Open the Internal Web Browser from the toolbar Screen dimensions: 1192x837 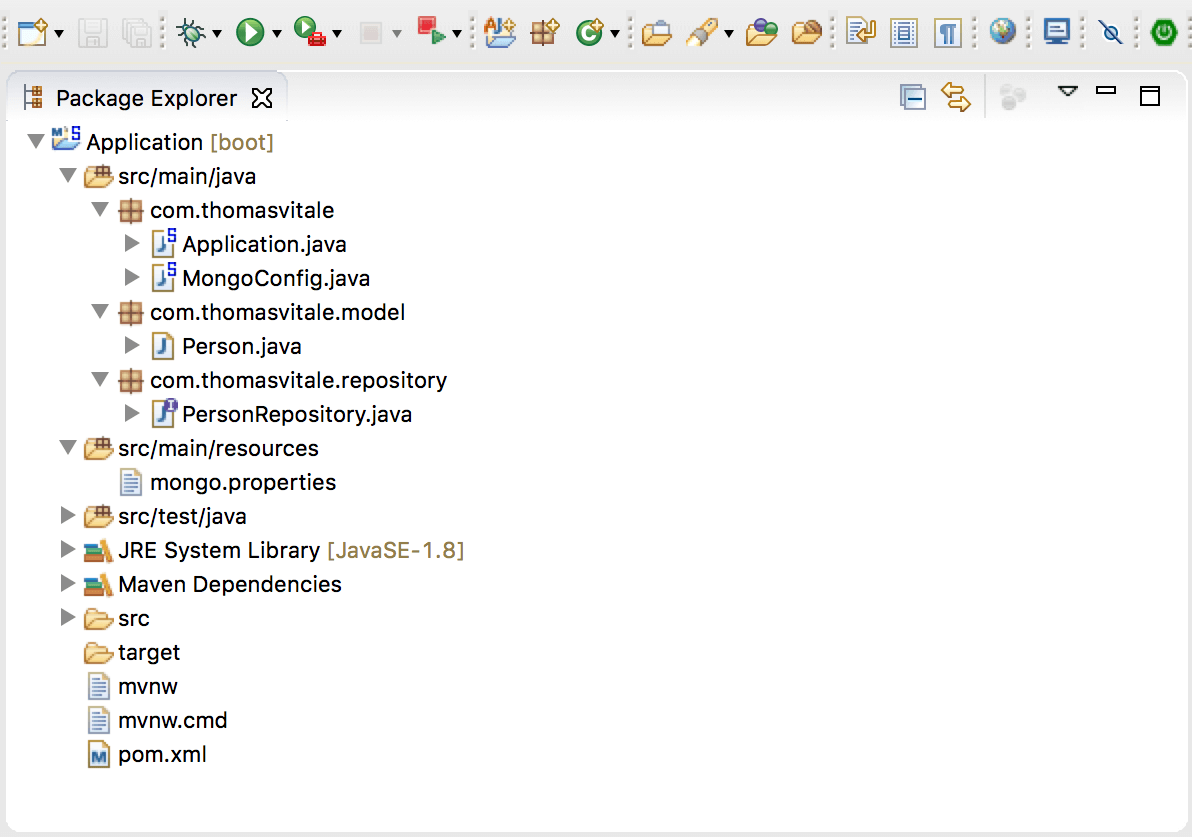[x=1003, y=31]
